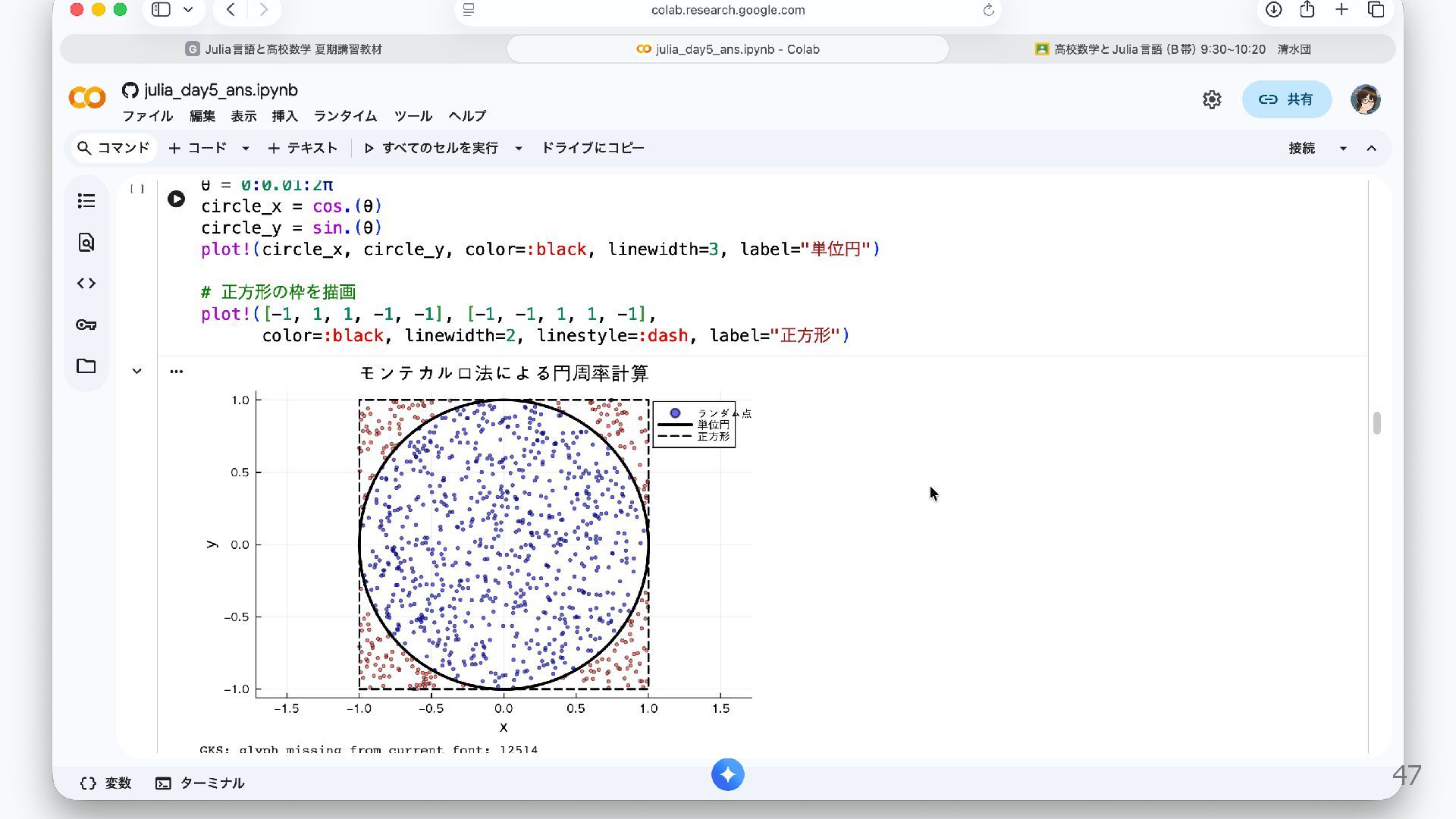Switch to the Julia言語と高校数学 browser tab
Viewport: 1456px width, 819px height.
pyautogui.click(x=284, y=49)
